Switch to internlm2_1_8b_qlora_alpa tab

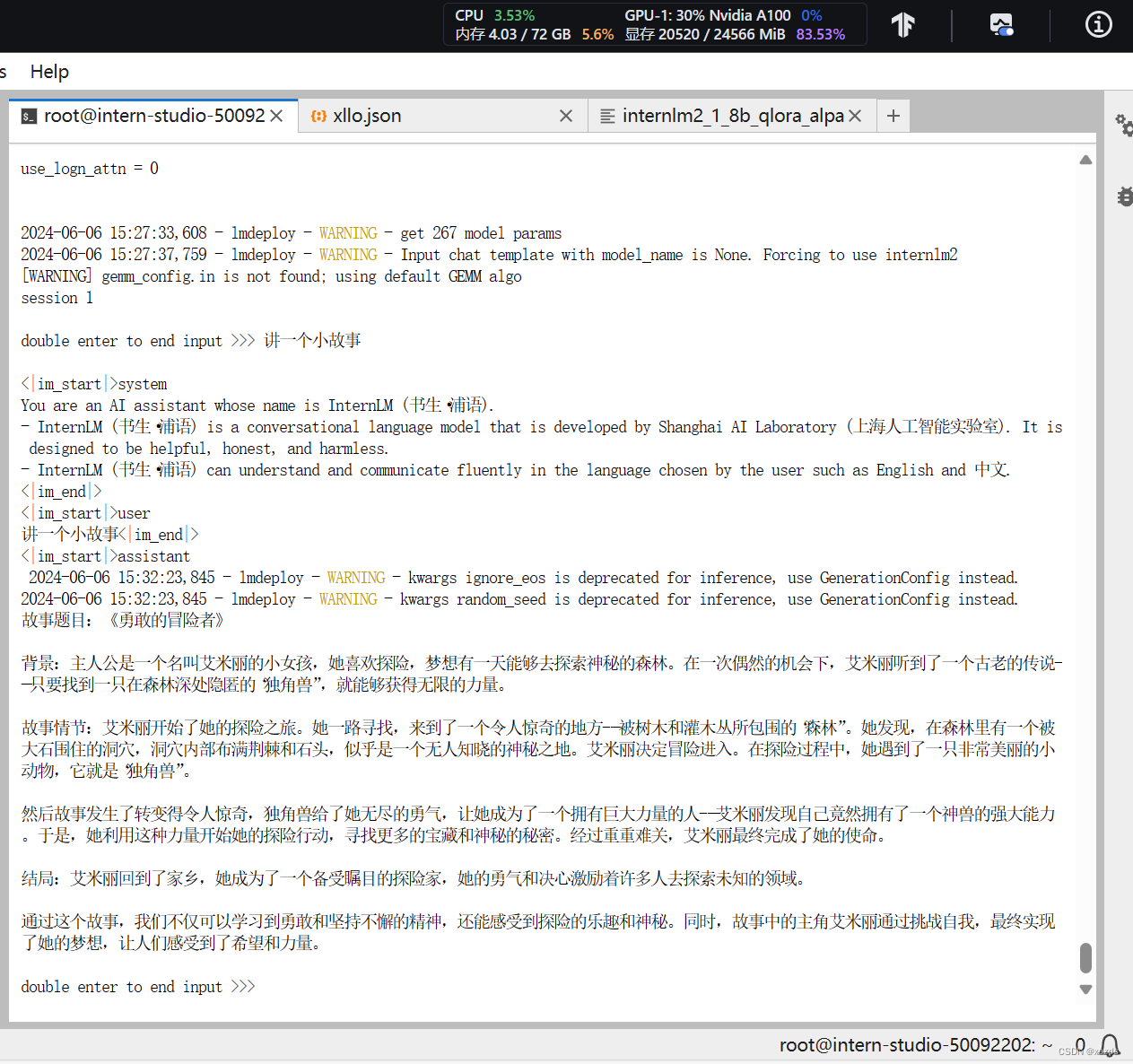tap(733, 116)
